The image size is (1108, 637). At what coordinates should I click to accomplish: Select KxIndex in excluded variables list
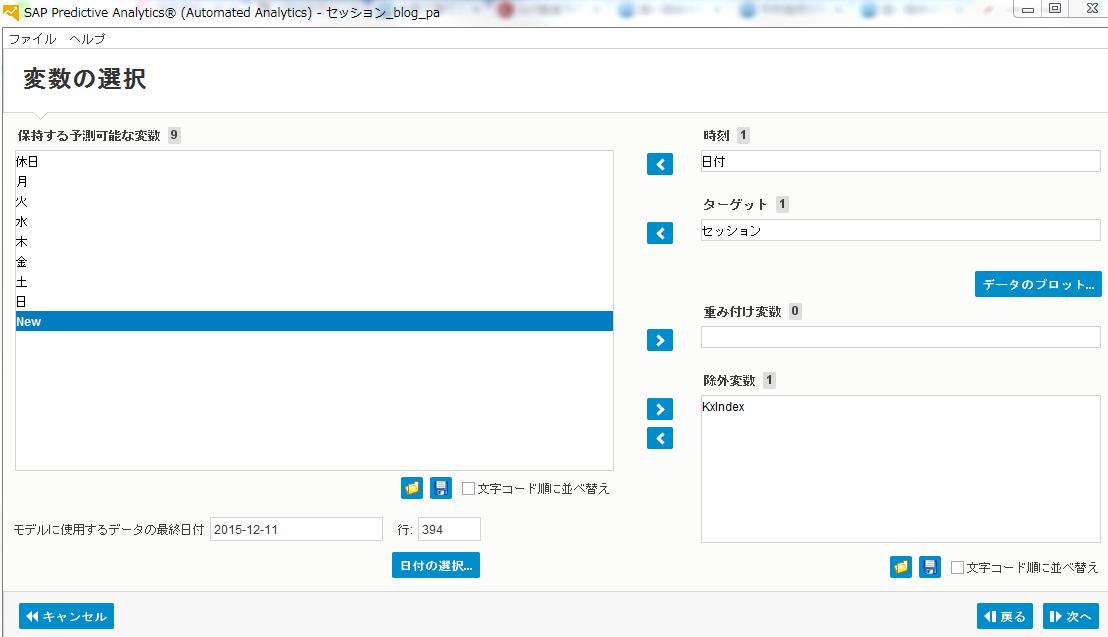[x=900, y=407]
